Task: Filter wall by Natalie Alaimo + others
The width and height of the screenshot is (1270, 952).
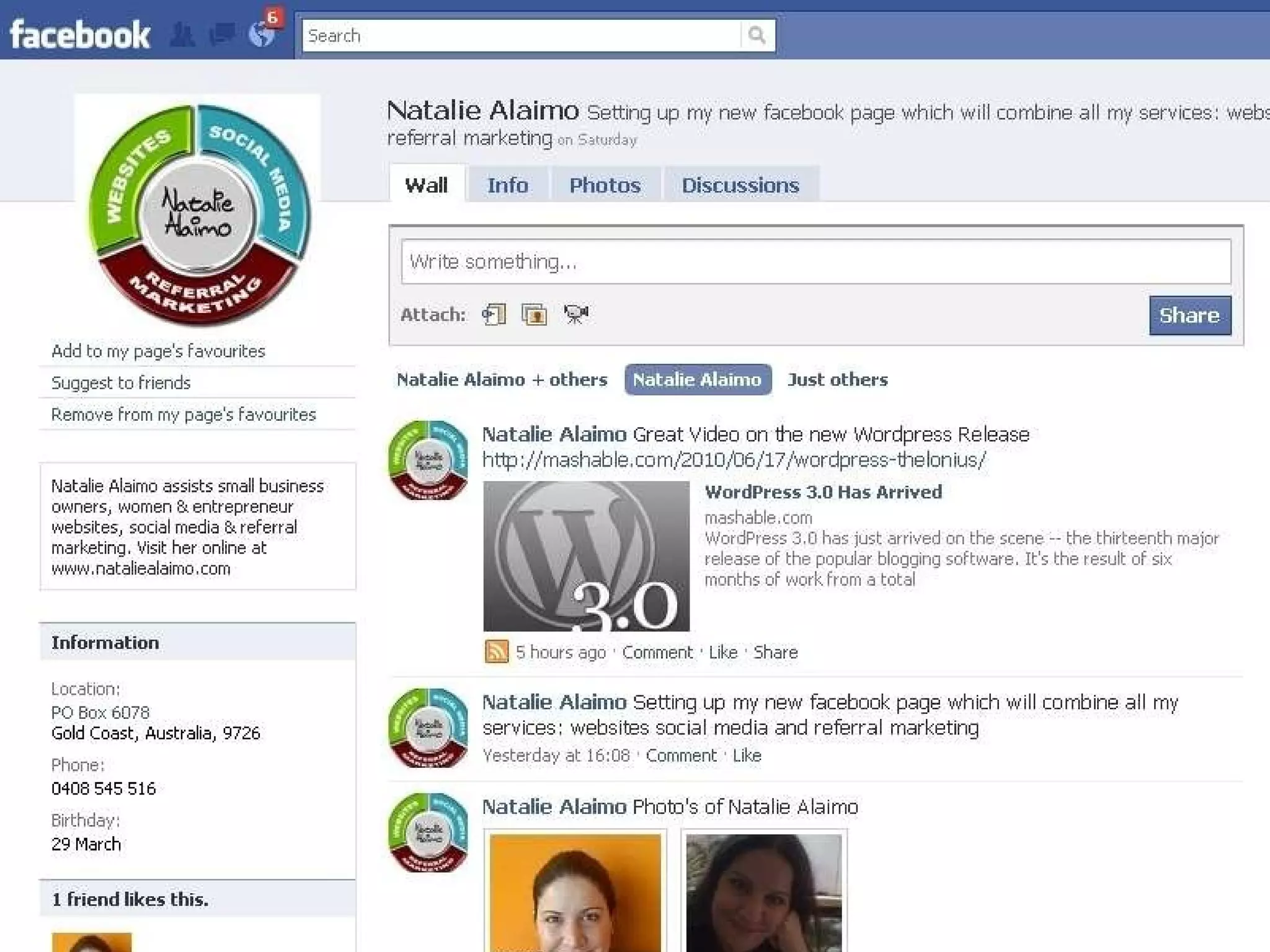Action: click(502, 379)
